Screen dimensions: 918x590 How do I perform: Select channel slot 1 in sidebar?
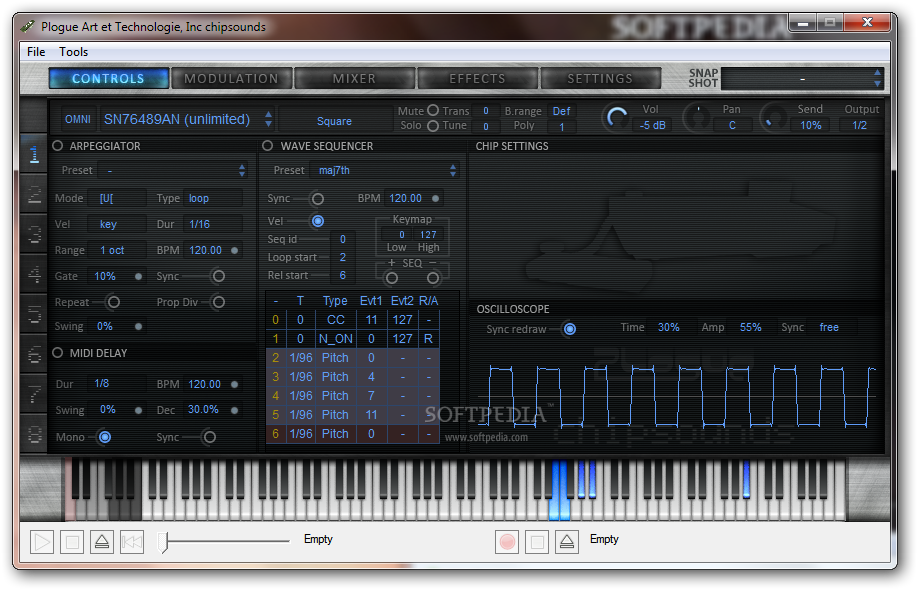[34, 154]
